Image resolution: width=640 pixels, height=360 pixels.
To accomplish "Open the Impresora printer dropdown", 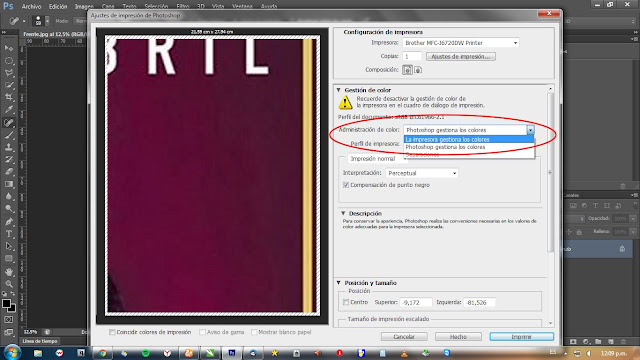I will [x=461, y=43].
